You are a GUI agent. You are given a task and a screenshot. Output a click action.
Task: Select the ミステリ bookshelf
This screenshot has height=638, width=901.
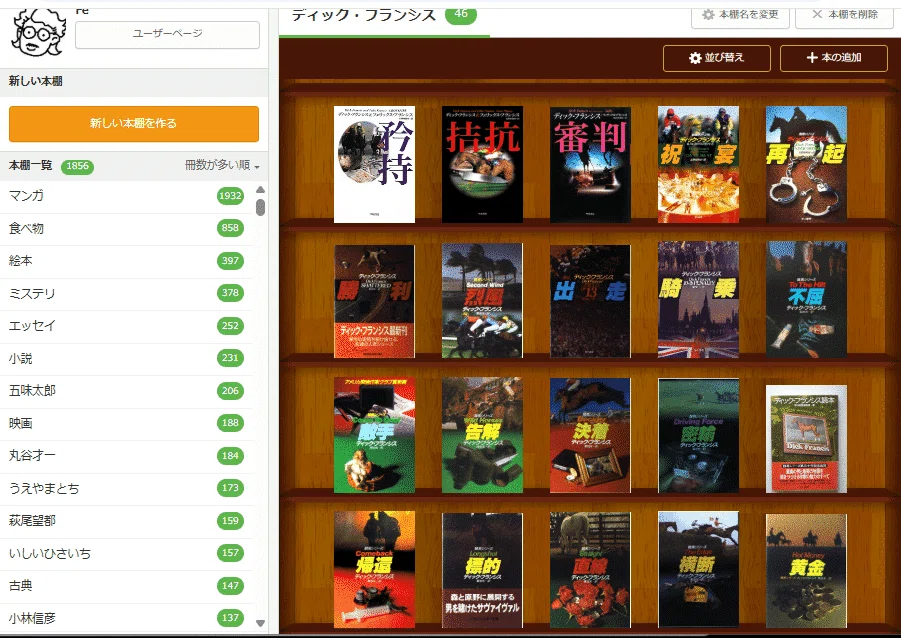tap(126, 294)
